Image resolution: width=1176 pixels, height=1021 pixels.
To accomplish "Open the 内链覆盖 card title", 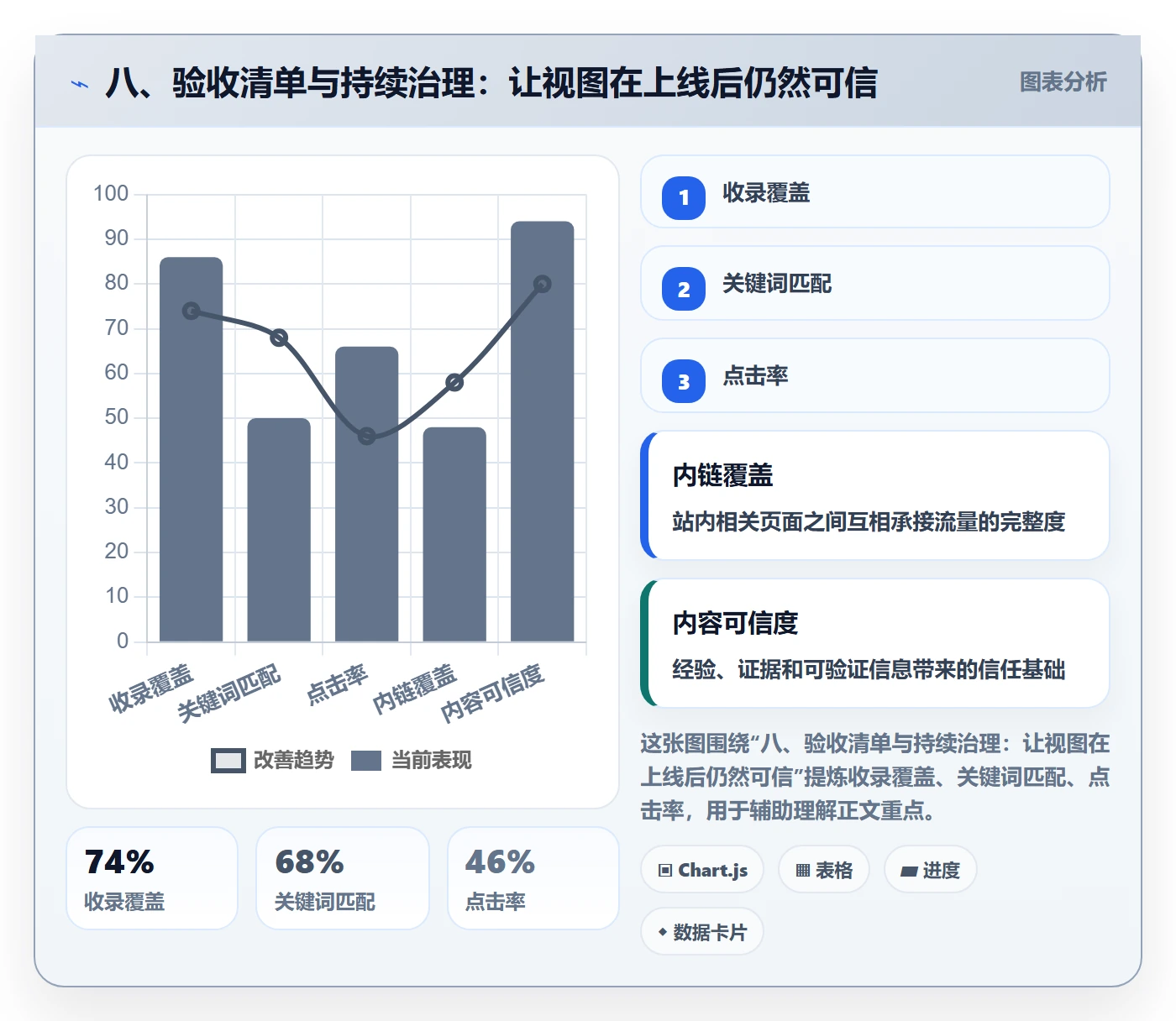I will (722, 475).
